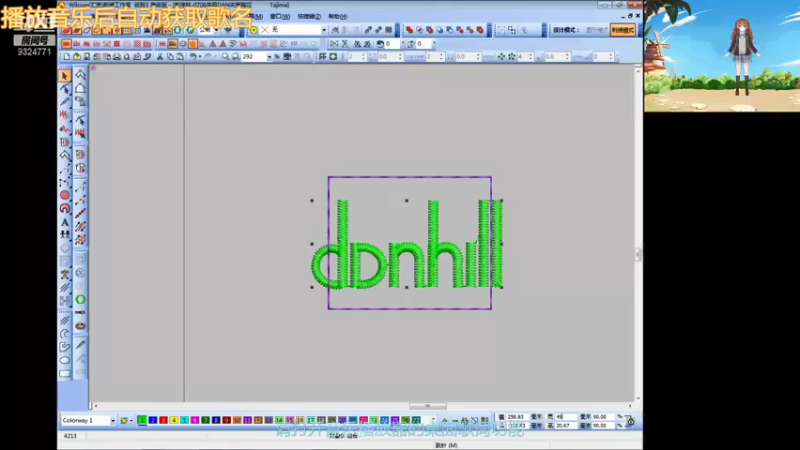Select magenta color swatch 6
Screen dimensions: 800x450
[x=195, y=420]
